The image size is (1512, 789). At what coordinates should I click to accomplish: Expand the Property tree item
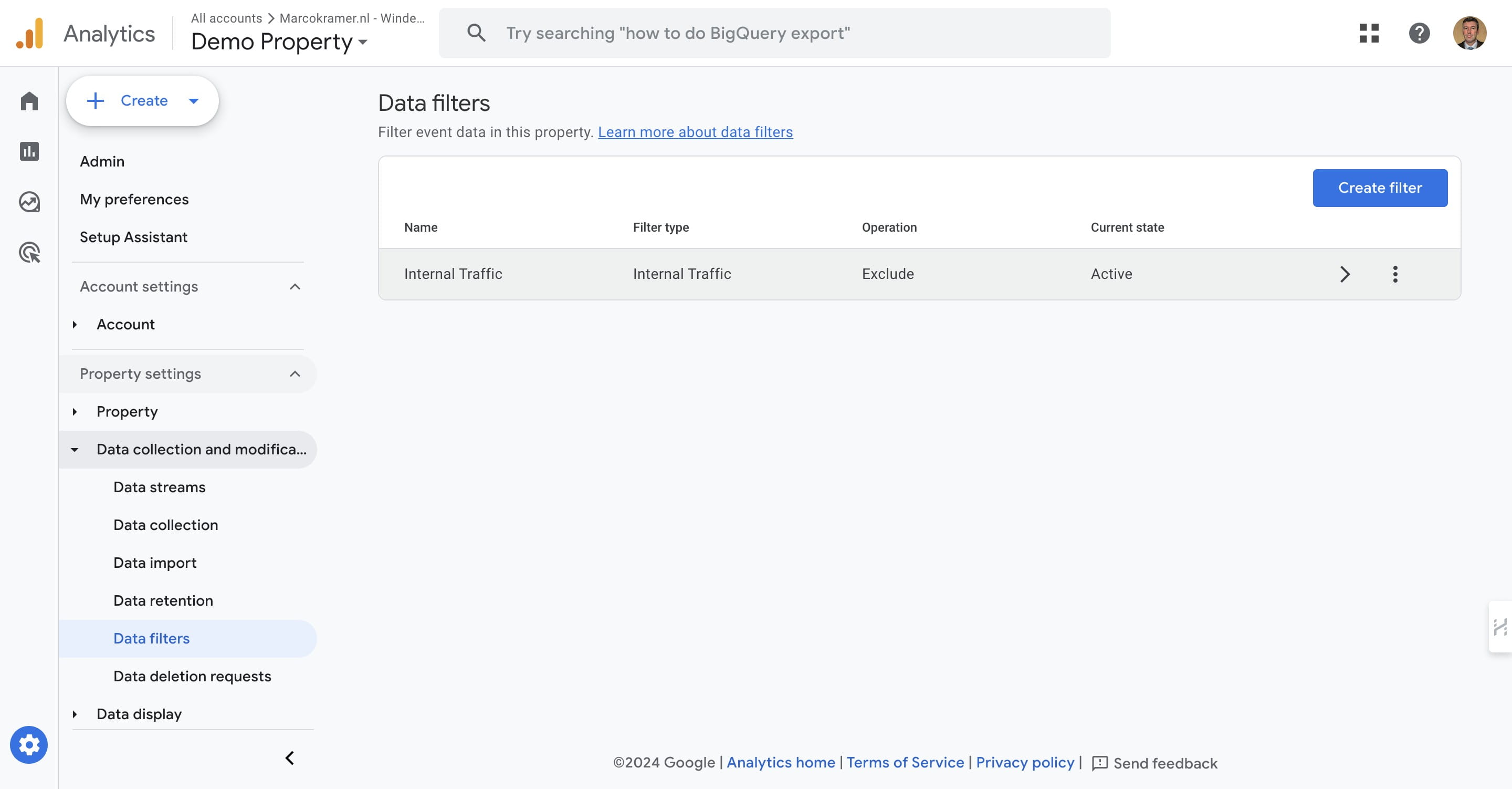[75, 412]
